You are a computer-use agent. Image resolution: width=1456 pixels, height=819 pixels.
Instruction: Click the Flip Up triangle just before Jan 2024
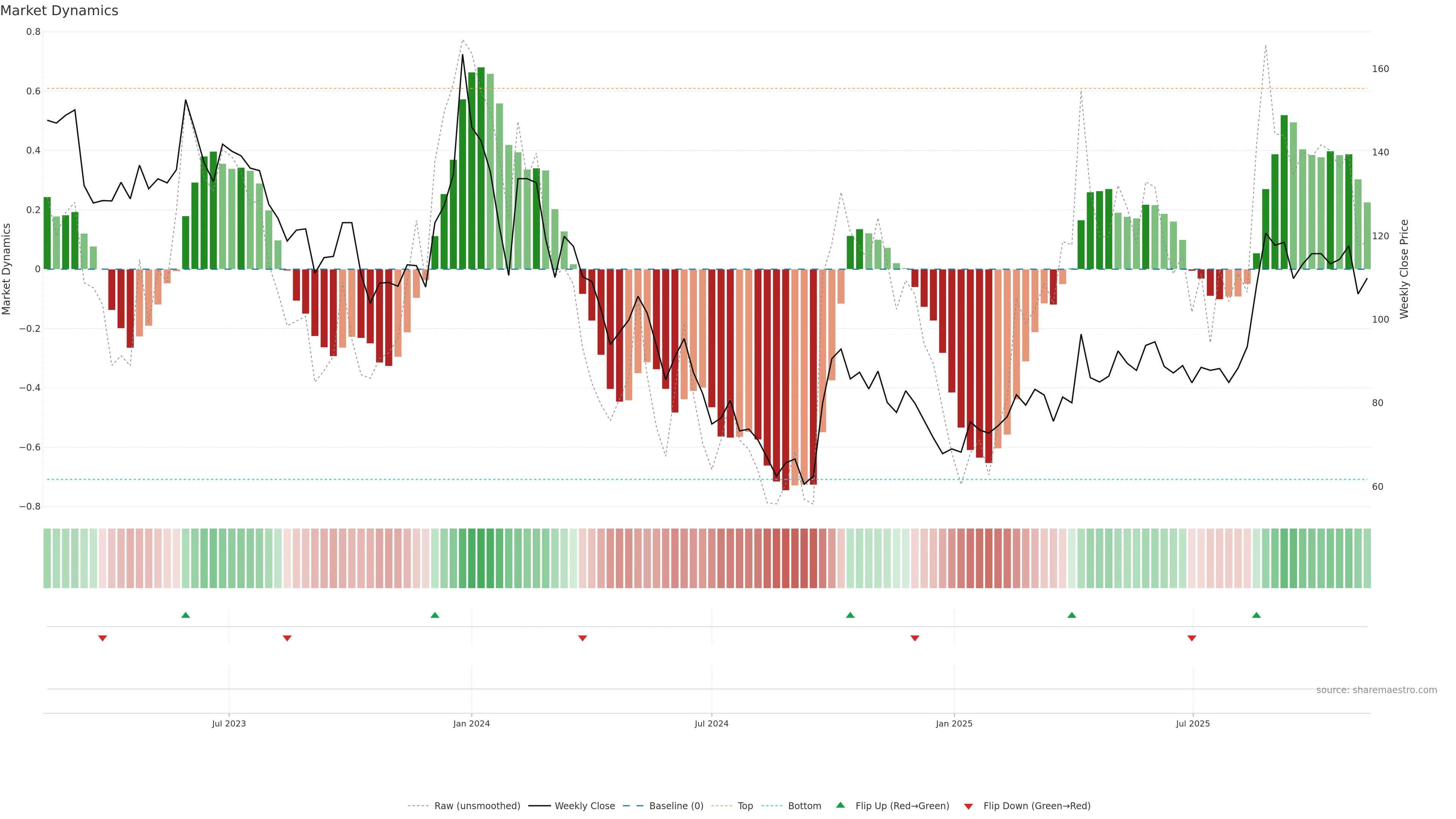pyautogui.click(x=435, y=615)
